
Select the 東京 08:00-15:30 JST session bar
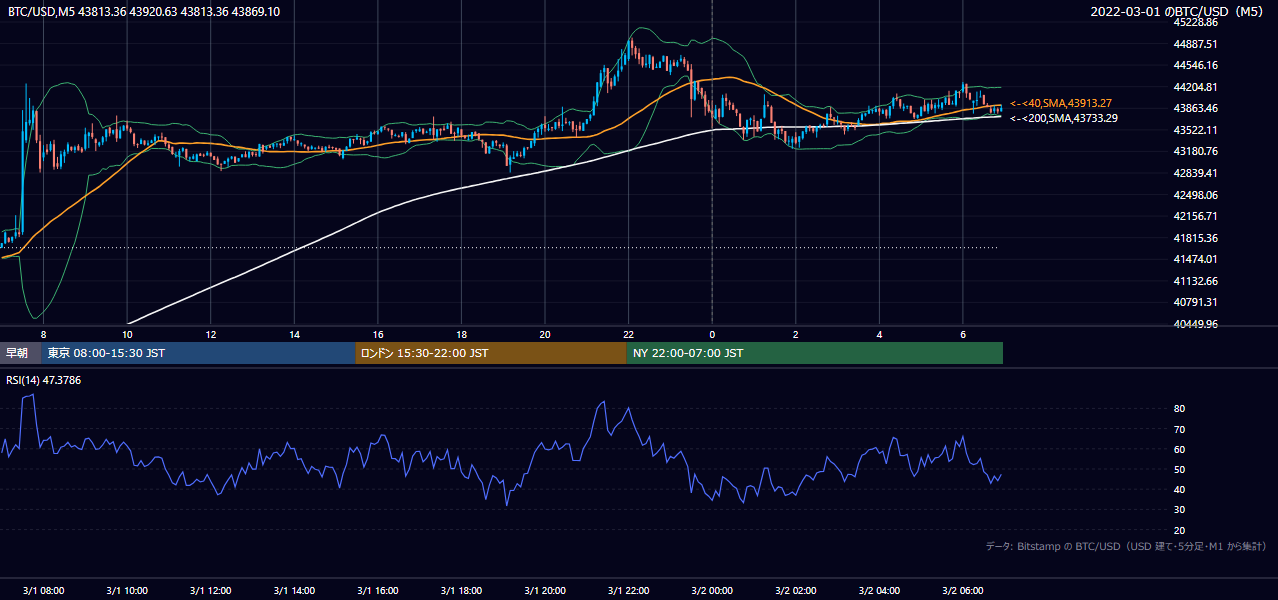coord(198,353)
